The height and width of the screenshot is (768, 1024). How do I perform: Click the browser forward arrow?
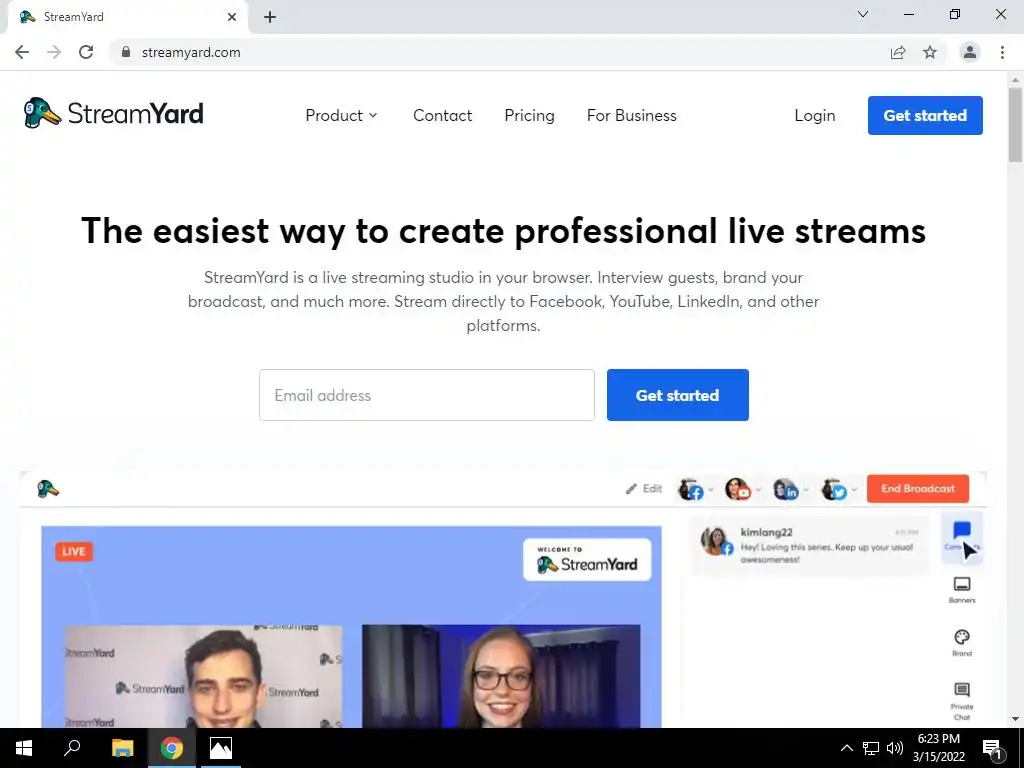coord(54,52)
